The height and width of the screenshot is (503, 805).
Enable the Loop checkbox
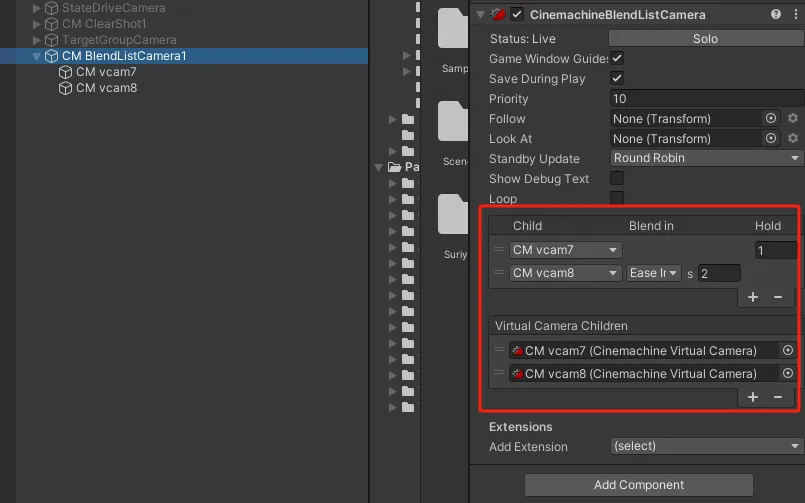click(617, 198)
